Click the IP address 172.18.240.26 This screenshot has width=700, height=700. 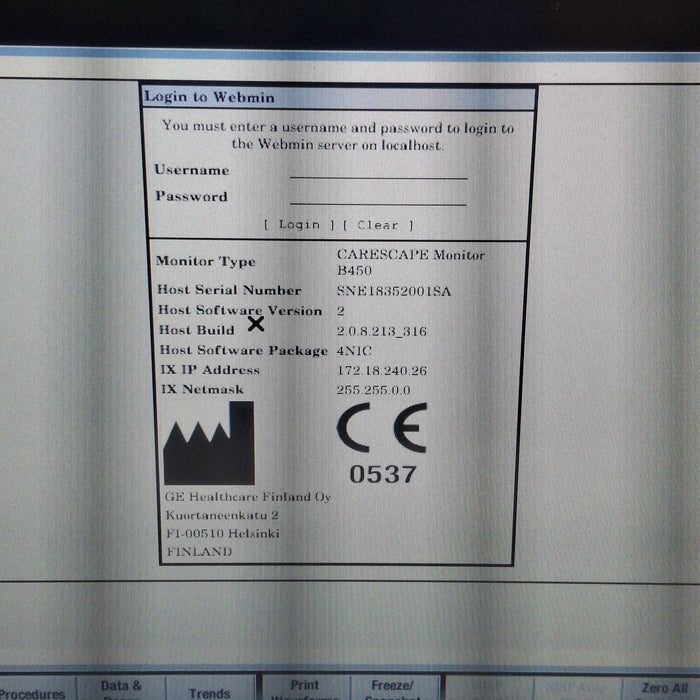click(x=382, y=371)
